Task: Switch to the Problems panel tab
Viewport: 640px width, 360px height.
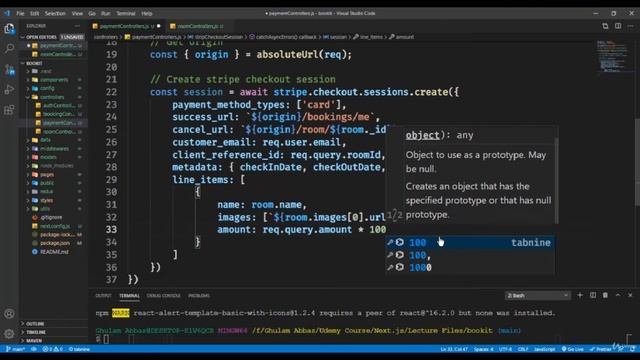Action: [199, 296]
